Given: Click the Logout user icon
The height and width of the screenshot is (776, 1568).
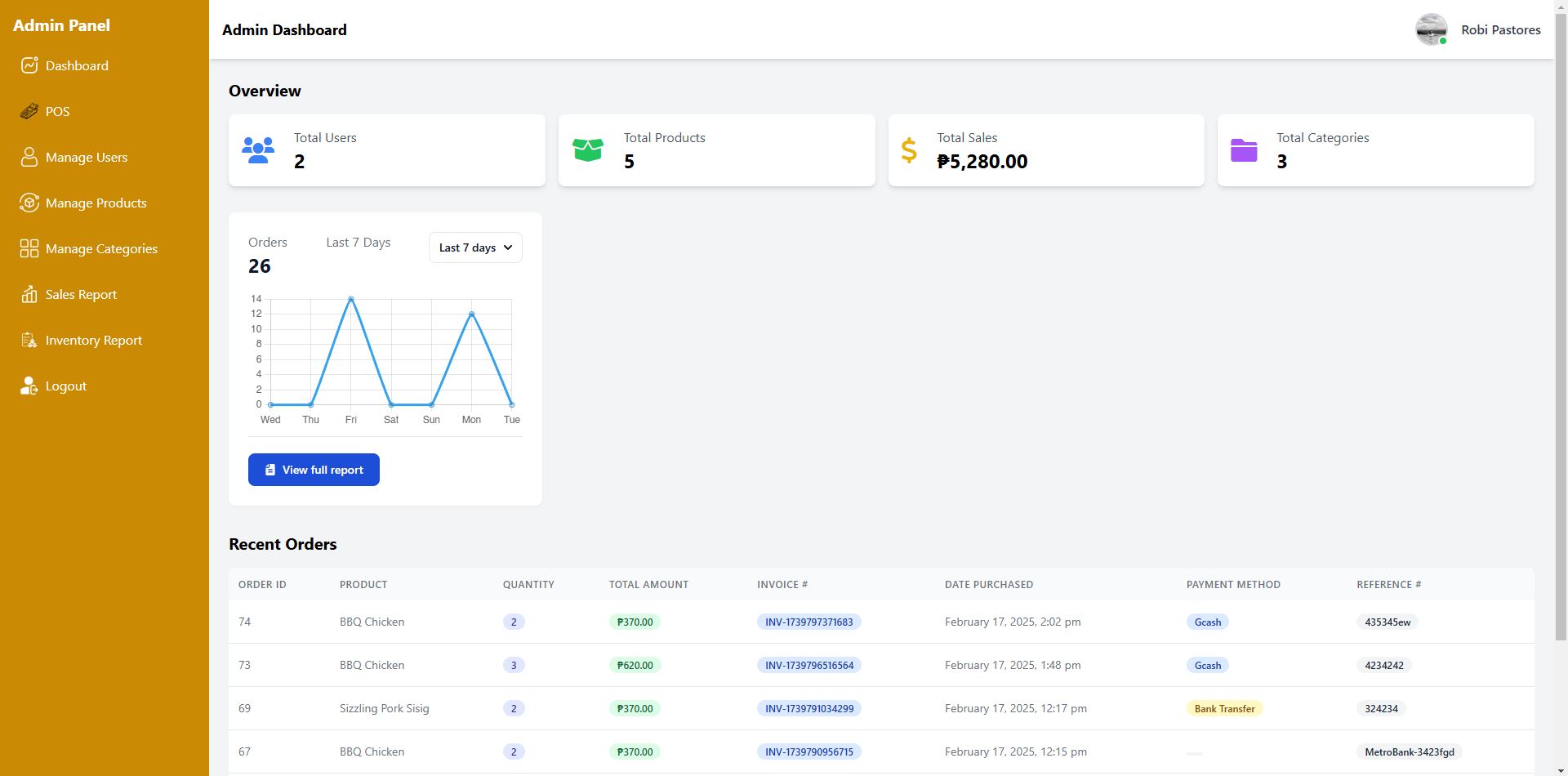Looking at the screenshot, I should click(29, 386).
